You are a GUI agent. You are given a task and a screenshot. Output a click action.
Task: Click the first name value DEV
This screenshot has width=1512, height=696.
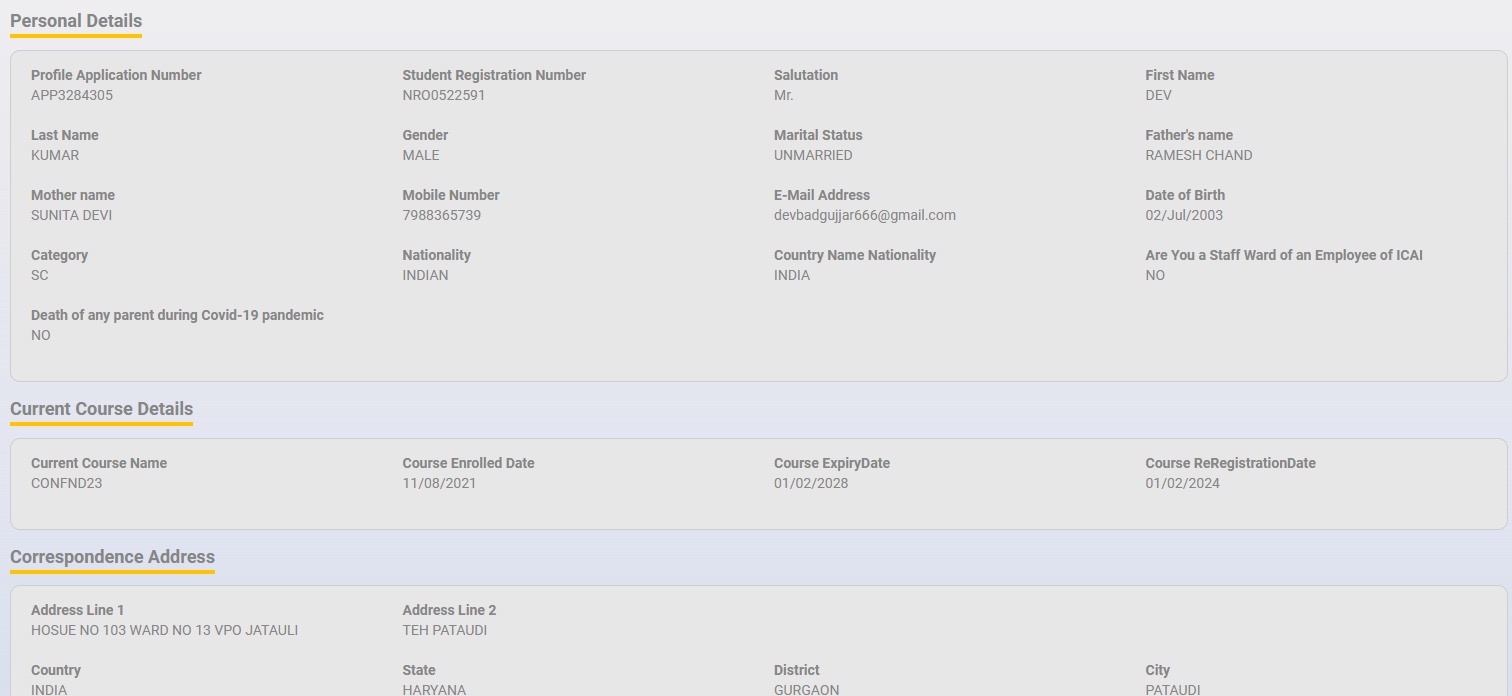[1158, 96]
